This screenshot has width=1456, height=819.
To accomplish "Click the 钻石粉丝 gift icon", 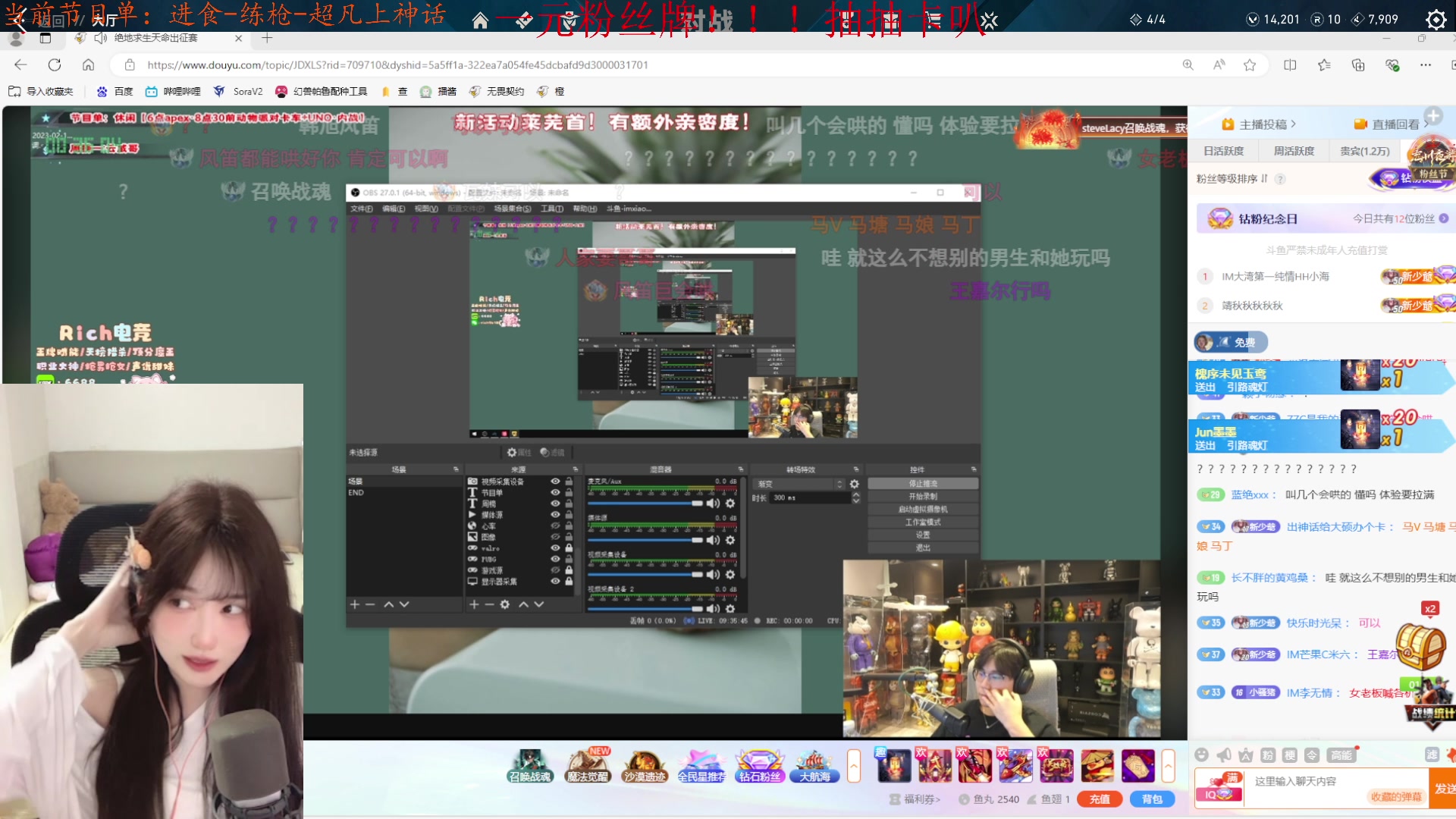I will tap(759, 764).
